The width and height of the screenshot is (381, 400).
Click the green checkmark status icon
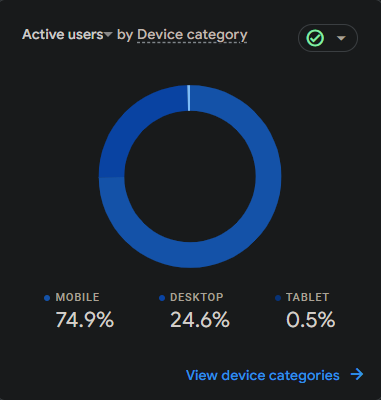(315, 38)
